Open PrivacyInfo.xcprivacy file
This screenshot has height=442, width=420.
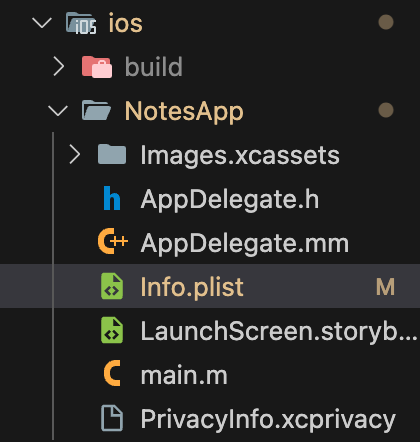click(268, 419)
